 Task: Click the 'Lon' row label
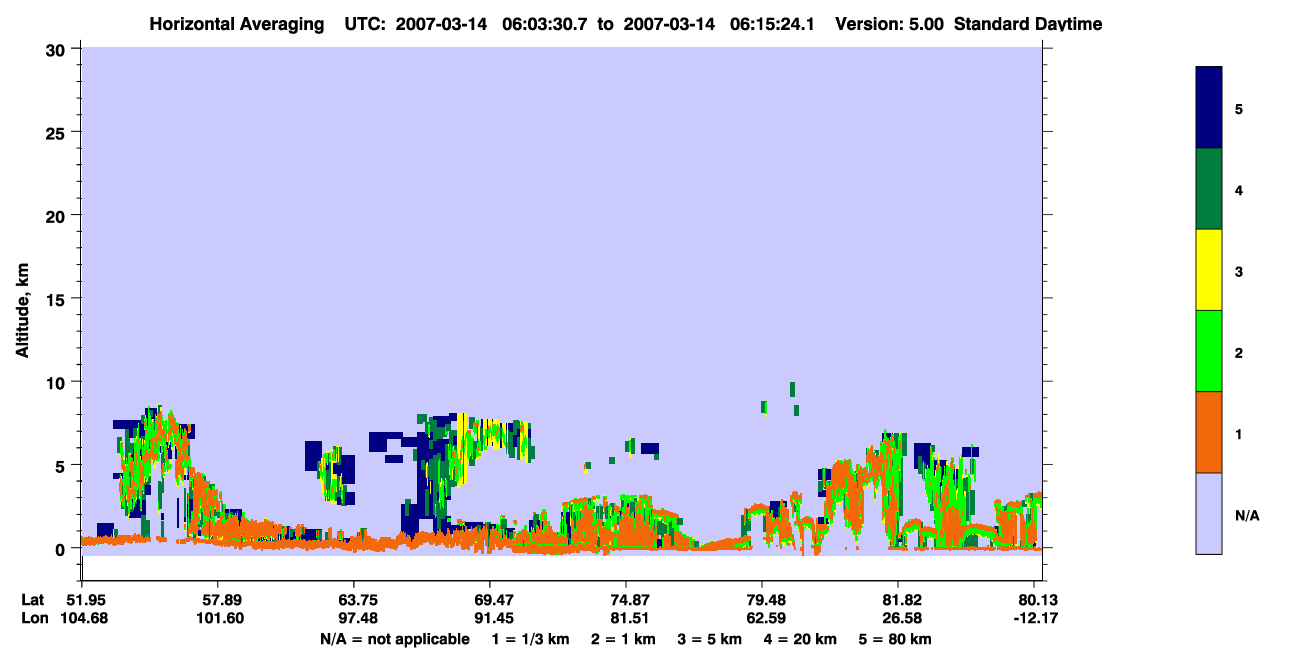tap(34, 618)
